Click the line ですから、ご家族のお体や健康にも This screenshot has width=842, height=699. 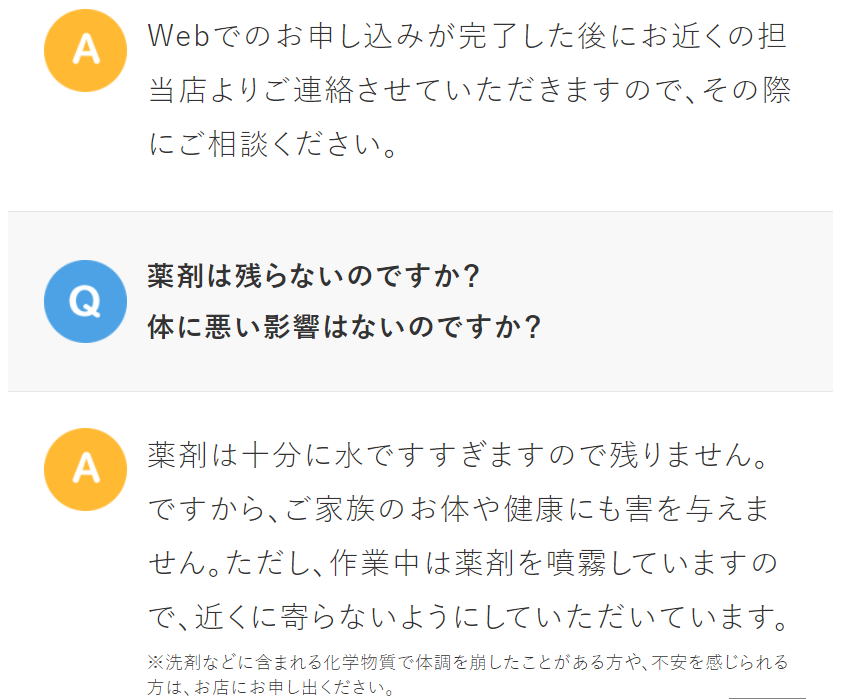pyautogui.click(x=460, y=509)
